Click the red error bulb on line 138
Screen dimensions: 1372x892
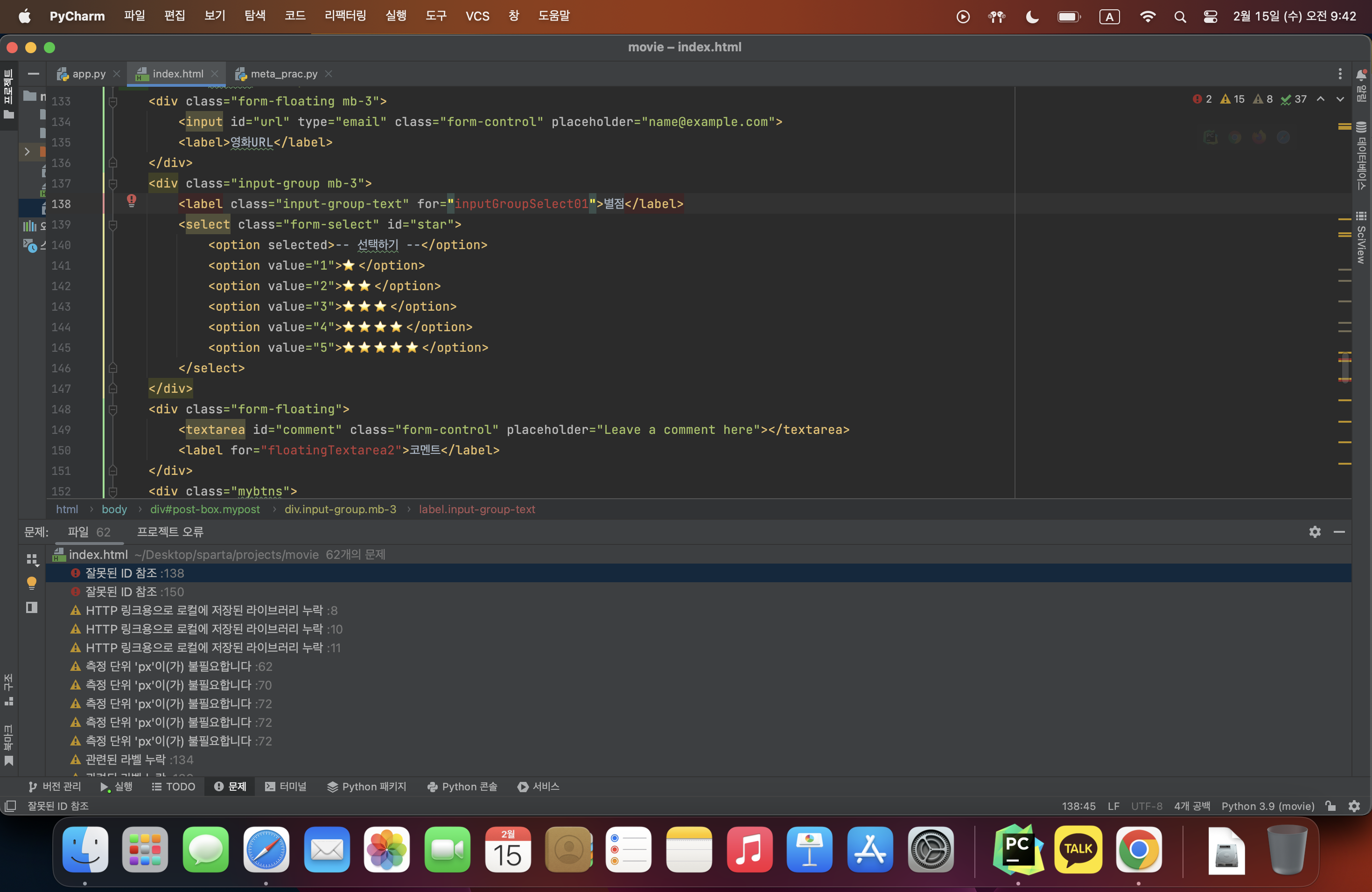pos(132,200)
